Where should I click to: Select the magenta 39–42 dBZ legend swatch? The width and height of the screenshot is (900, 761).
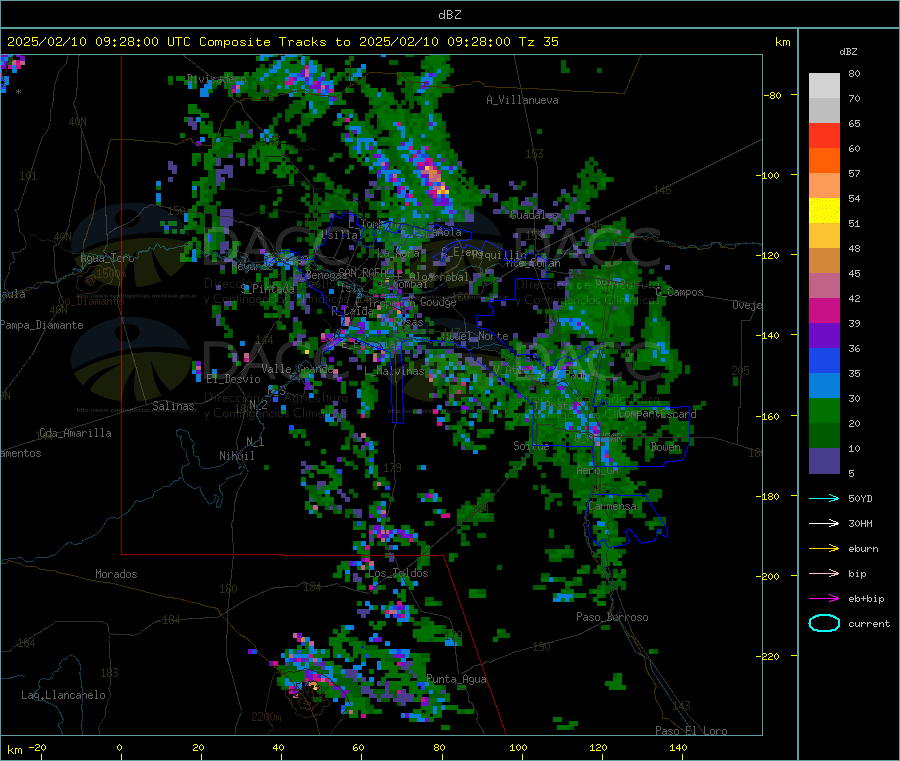tap(824, 310)
